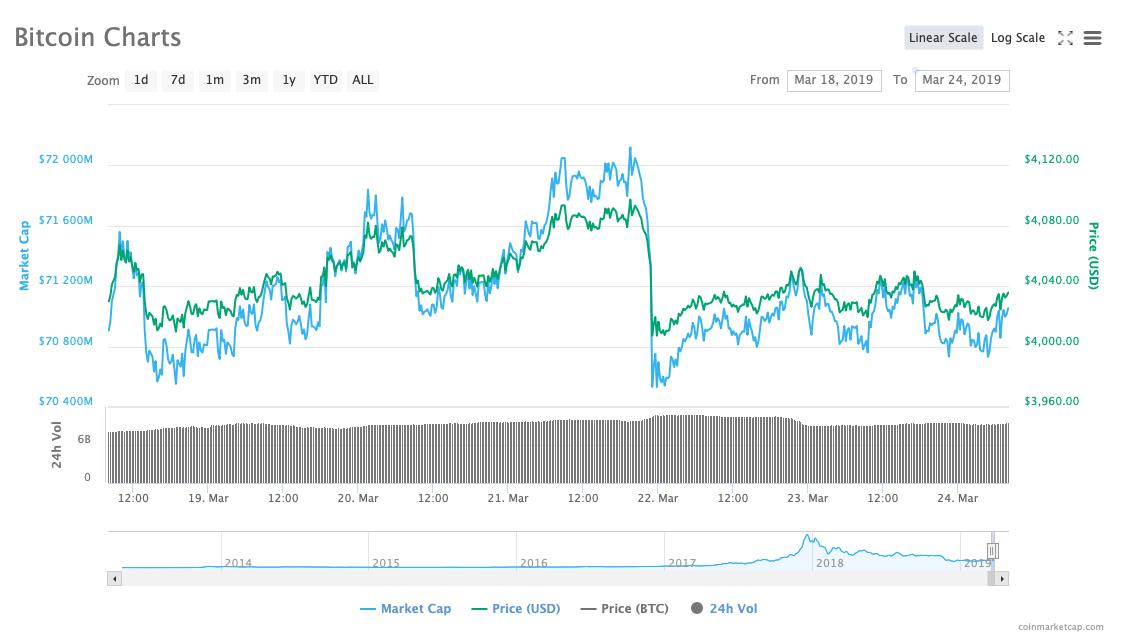Viewport: 1131px width, 643px height.
Task: Toggle the 24h Vol legend circle
Action: point(696,608)
